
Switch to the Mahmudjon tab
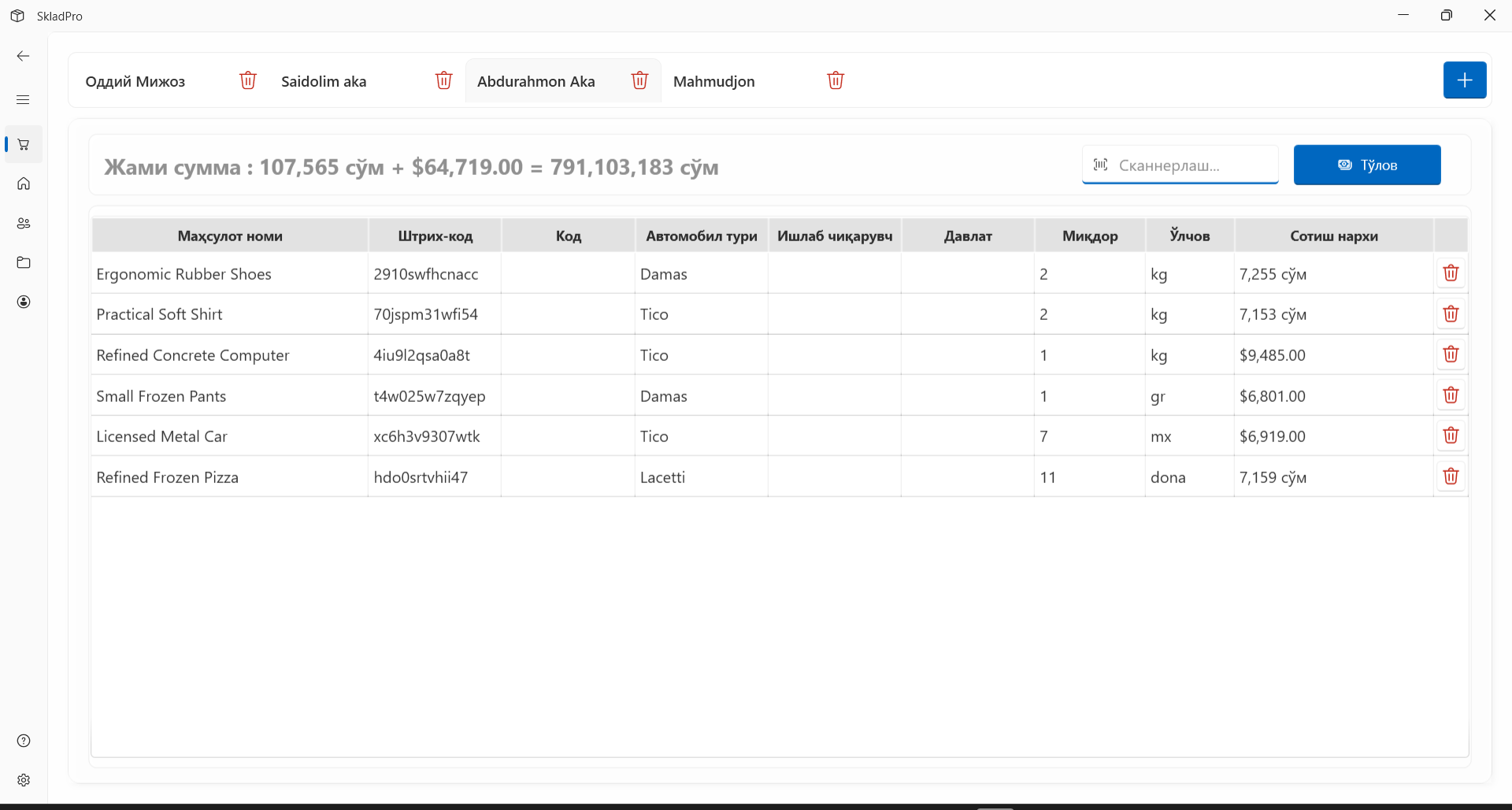point(713,81)
